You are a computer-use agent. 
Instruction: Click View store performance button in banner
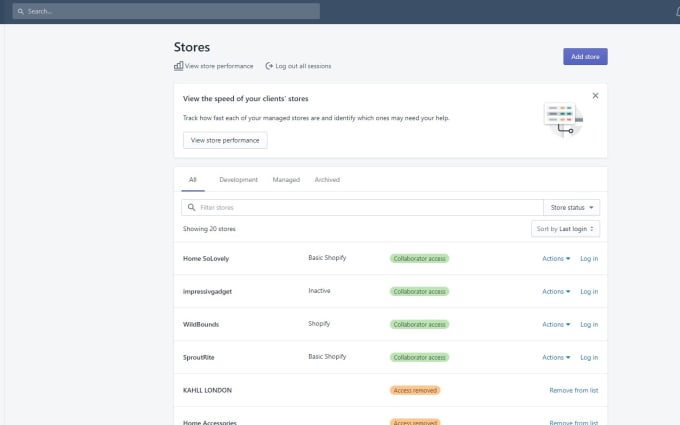click(225, 140)
